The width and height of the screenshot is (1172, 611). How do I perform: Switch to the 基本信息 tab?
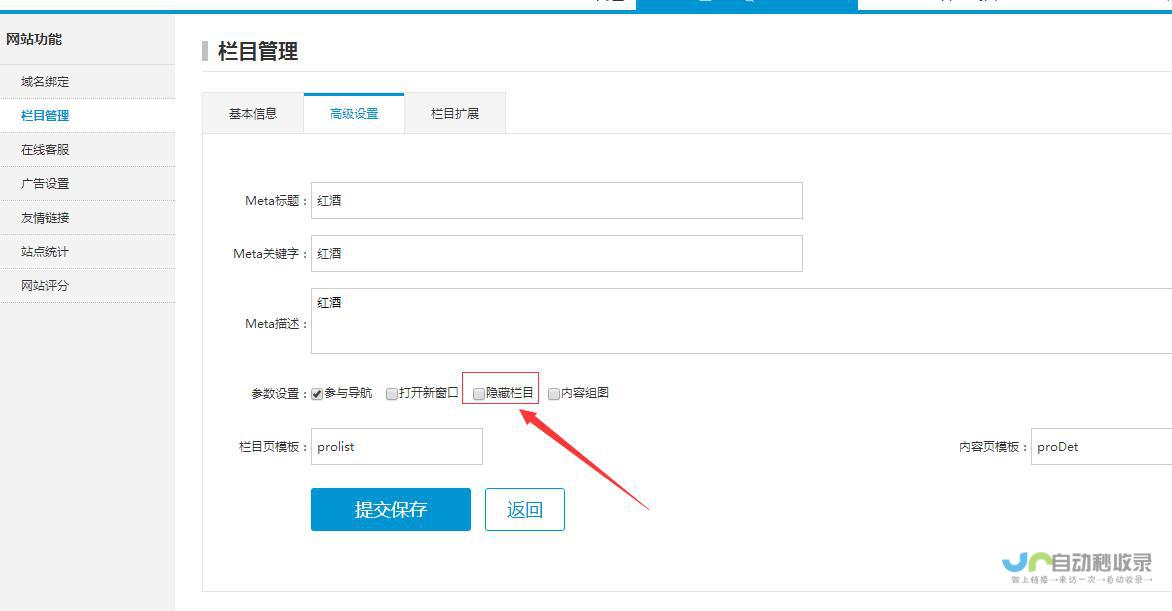(253, 114)
